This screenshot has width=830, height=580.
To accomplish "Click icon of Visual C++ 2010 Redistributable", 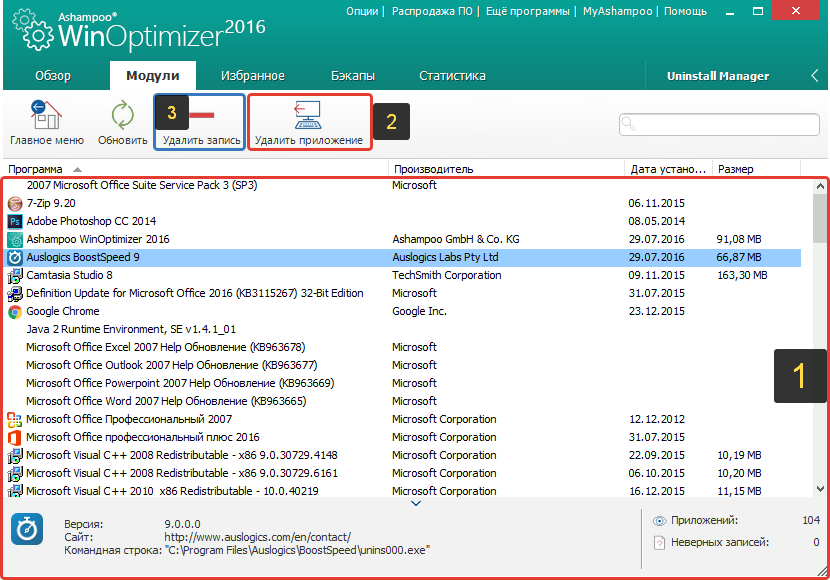I will pos(15,490).
